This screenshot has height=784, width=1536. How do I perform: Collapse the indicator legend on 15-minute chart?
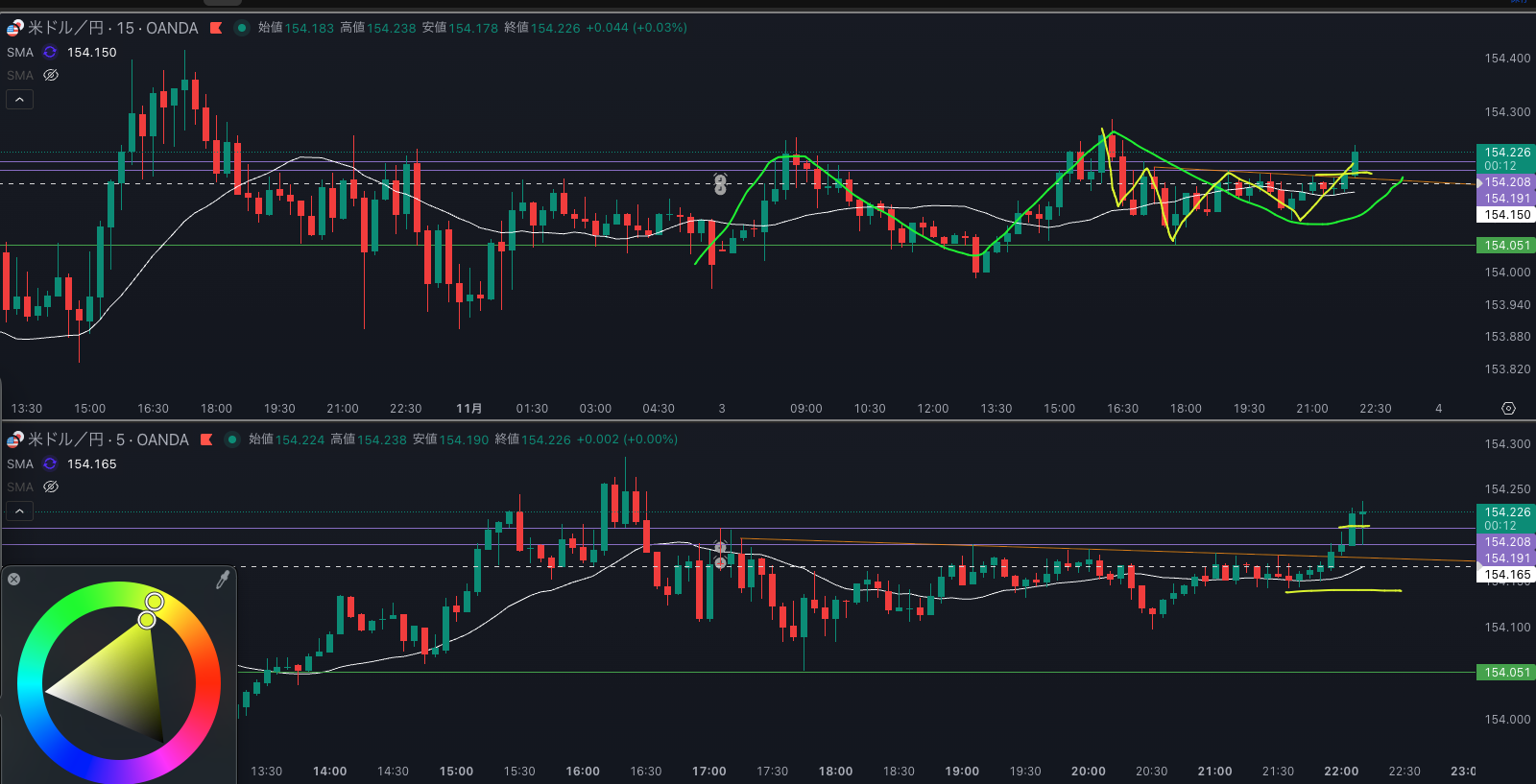tap(19, 100)
